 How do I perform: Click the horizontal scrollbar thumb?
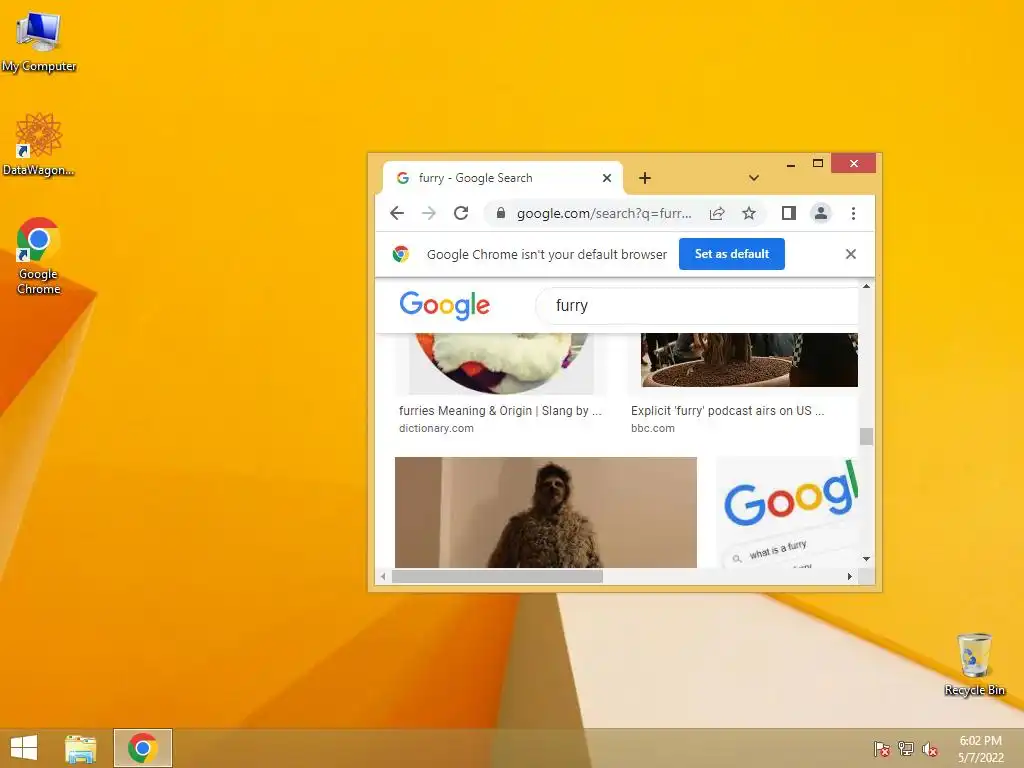click(x=497, y=576)
